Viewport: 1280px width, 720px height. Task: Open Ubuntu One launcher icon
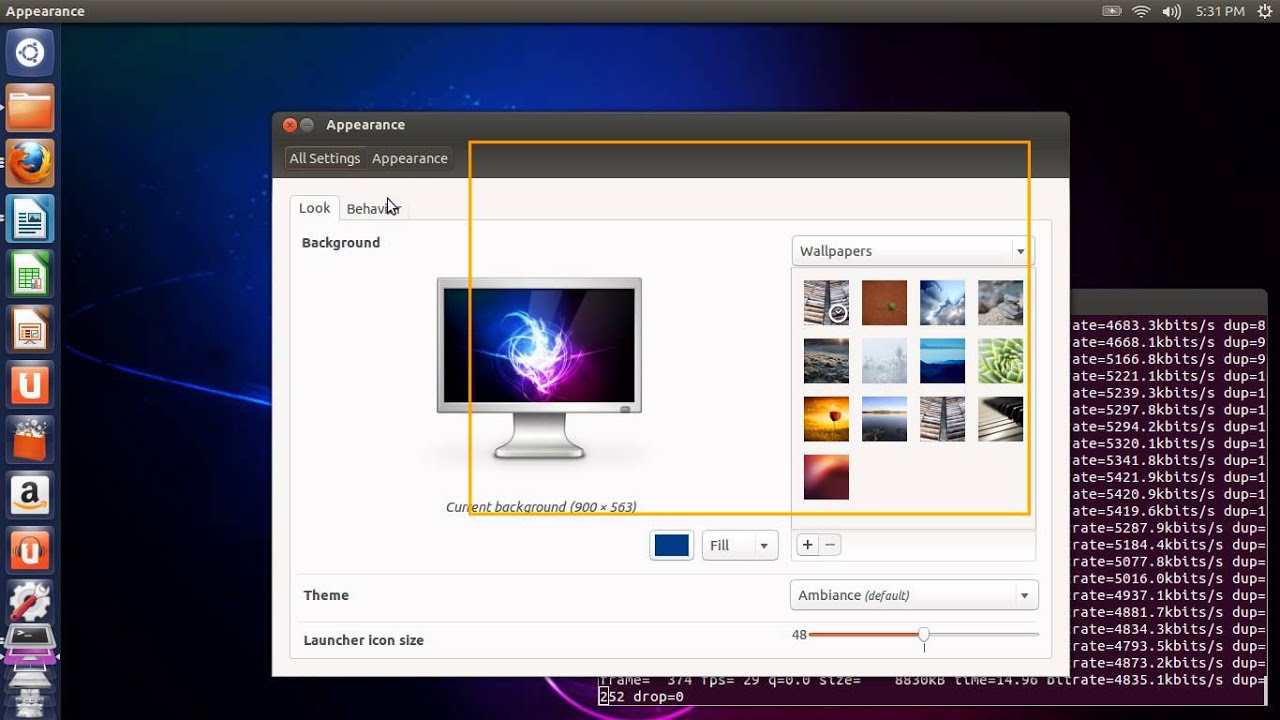[30, 385]
